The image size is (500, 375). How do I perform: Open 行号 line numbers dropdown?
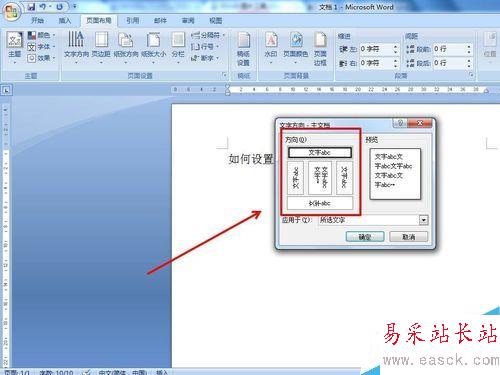[x=205, y=47]
